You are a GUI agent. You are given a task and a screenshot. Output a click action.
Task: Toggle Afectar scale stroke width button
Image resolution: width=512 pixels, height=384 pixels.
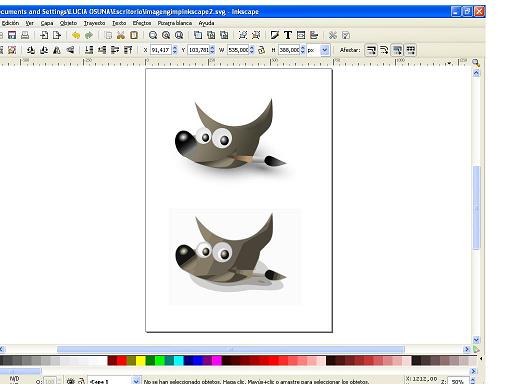click(x=371, y=50)
